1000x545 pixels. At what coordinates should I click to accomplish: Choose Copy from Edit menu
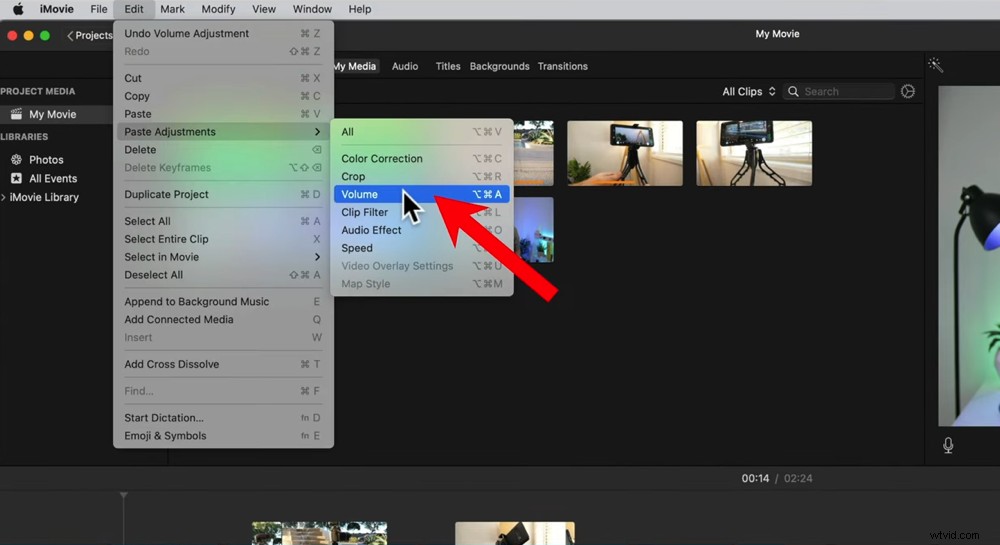(x=223, y=96)
